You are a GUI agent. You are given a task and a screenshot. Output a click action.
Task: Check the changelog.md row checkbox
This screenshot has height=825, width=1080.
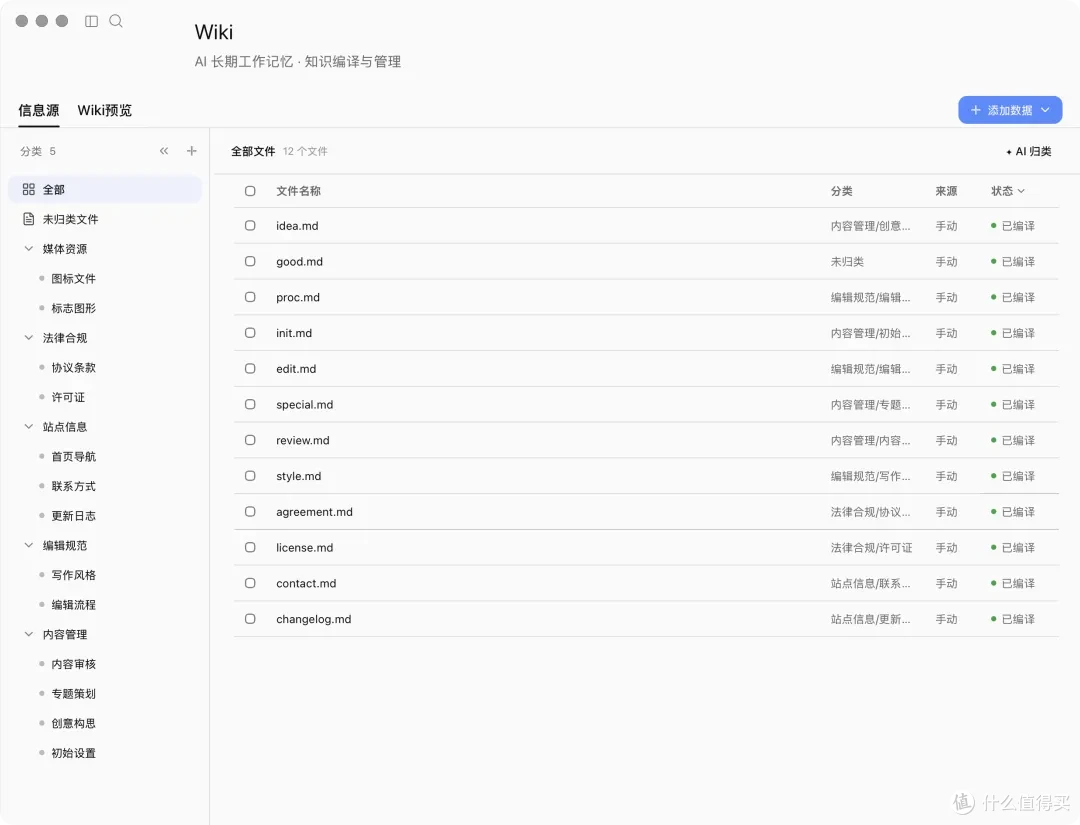pyautogui.click(x=250, y=619)
